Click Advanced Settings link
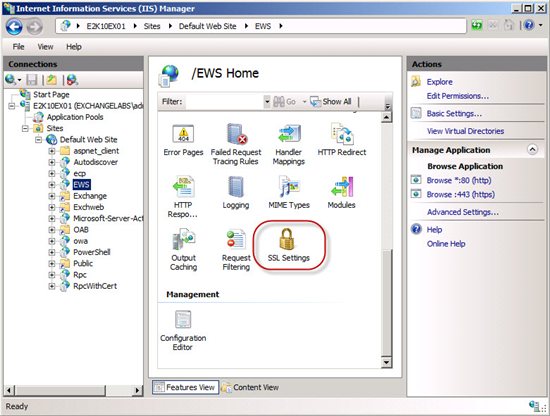The height and width of the screenshot is (416, 550). pos(463,212)
